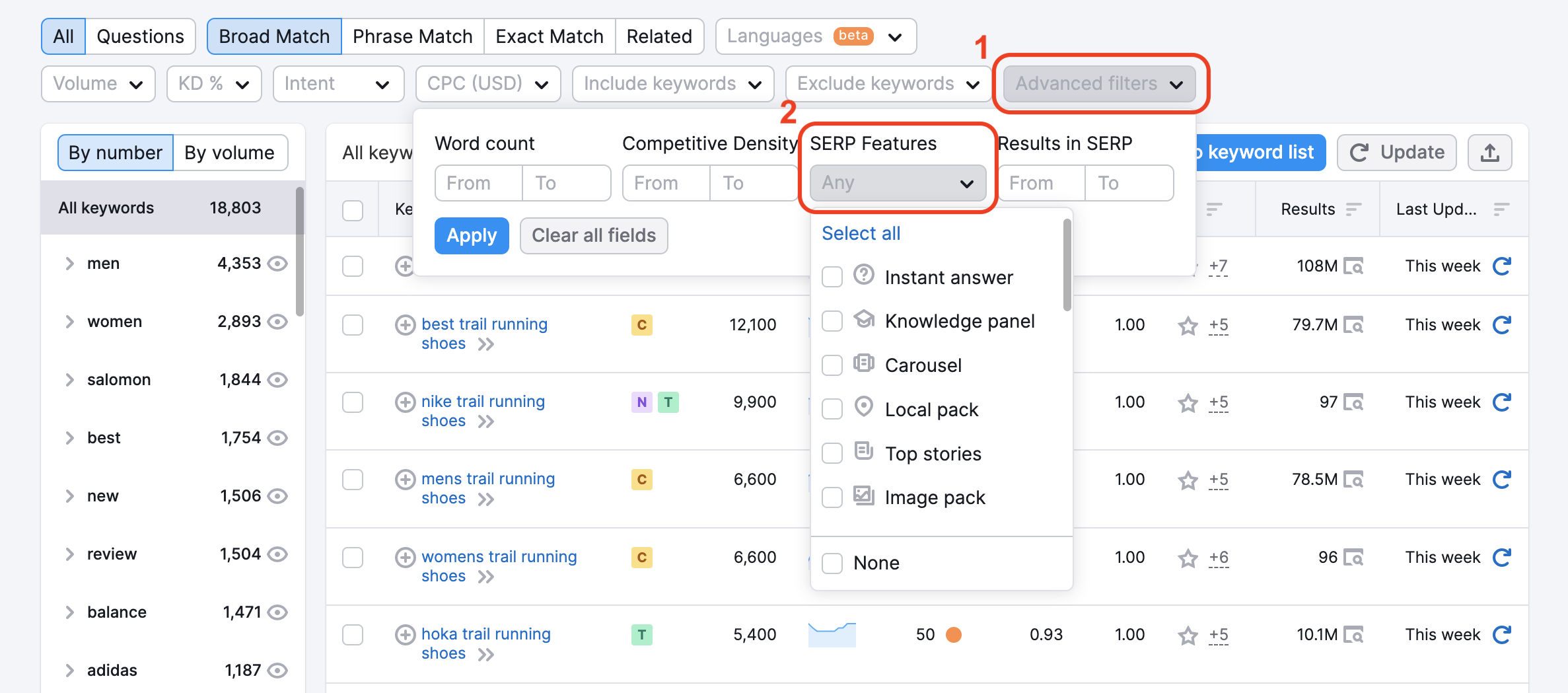The width and height of the screenshot is (1568, 693).
Task: Click the T intent badge for hoka row
Action: (x=641, y=635)
